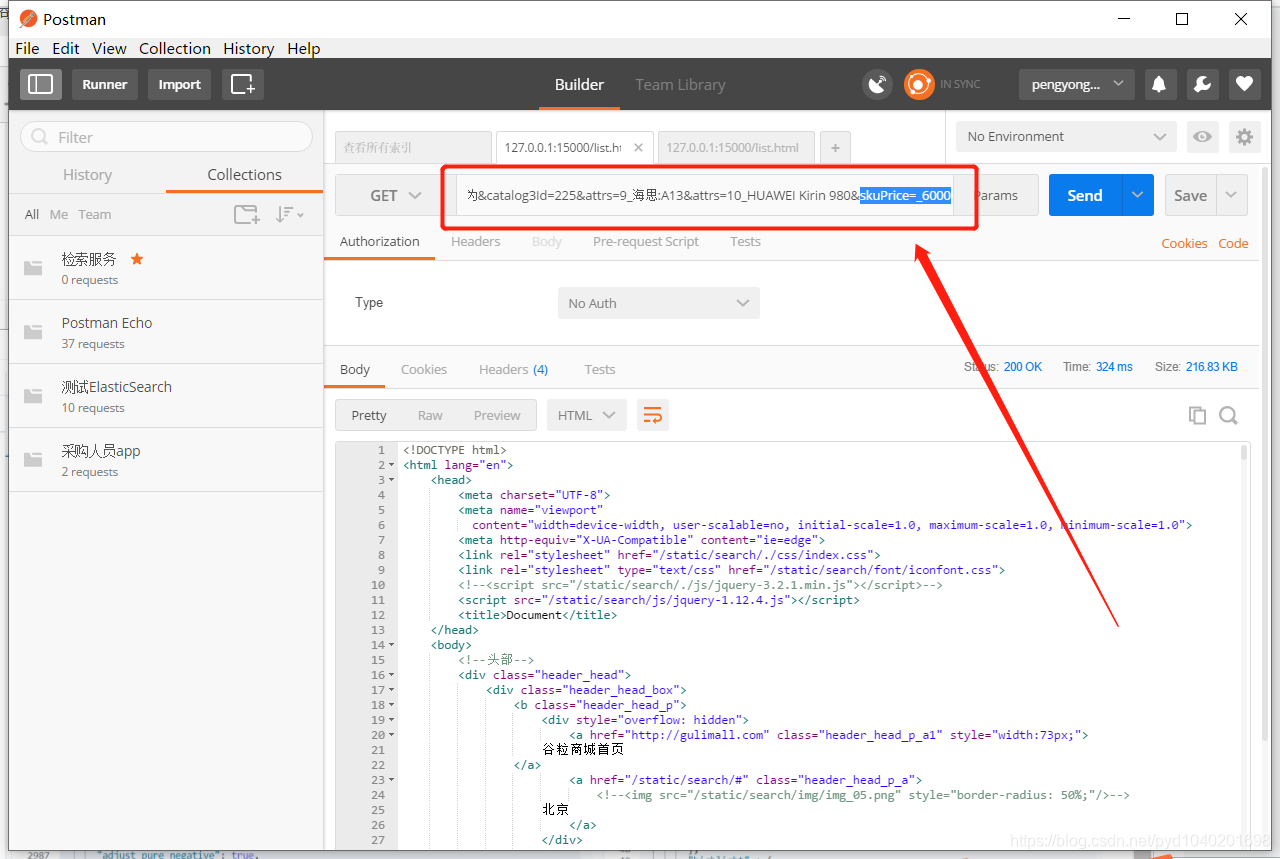
Task: Open a new window with plus icon
Action: (243, 84)
